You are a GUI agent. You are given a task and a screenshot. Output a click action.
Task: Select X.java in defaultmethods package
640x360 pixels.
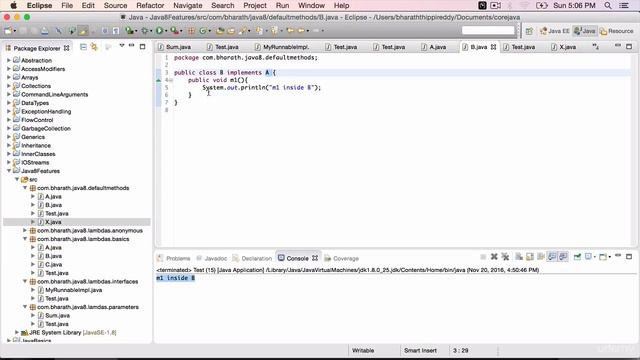(x=53, y=222)
